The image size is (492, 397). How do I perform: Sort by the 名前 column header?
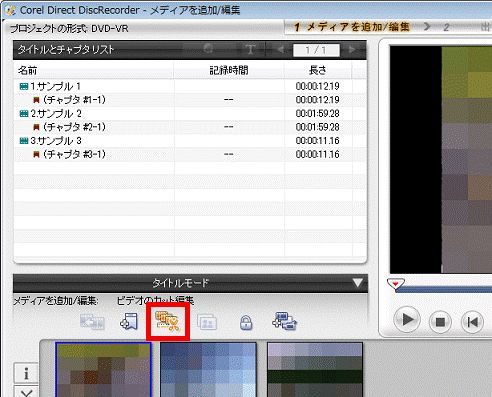[x=94, y=70]
